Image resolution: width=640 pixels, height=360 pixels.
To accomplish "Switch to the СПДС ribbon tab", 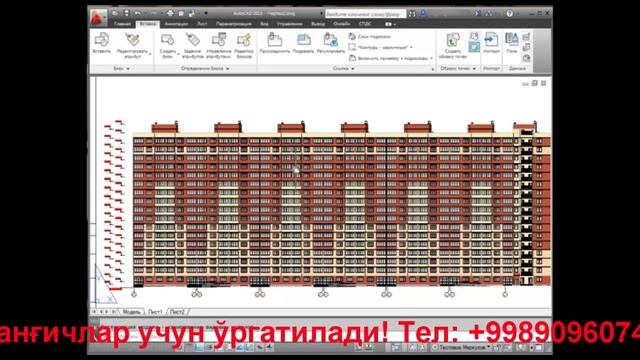I will pyautogui.click(x=365, y=24).
